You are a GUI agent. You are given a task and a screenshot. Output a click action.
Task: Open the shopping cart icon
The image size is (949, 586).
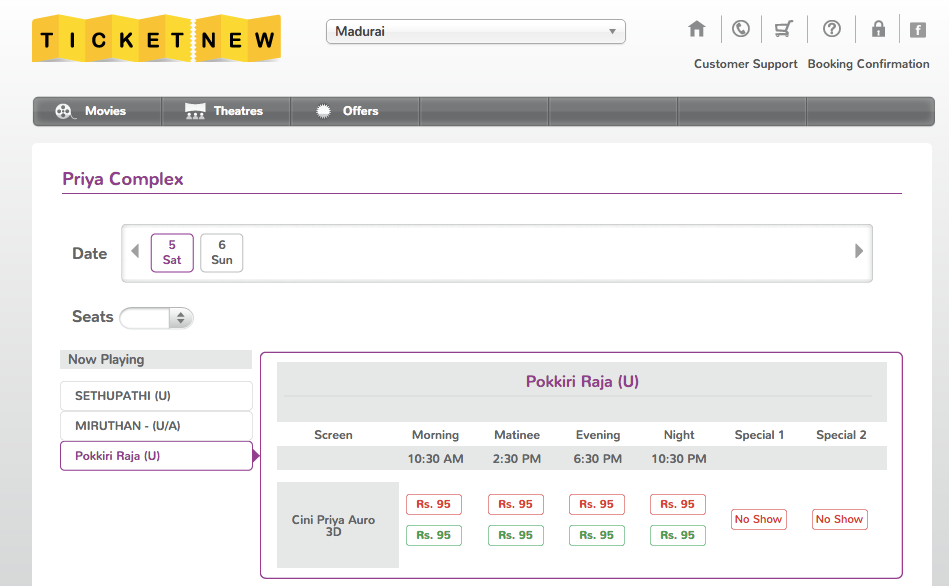(x=784, y=28)
